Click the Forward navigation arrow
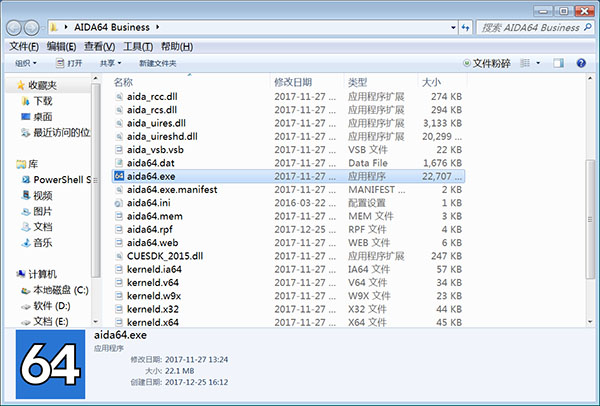Screen dimensions: 600x406 [31, 28]
